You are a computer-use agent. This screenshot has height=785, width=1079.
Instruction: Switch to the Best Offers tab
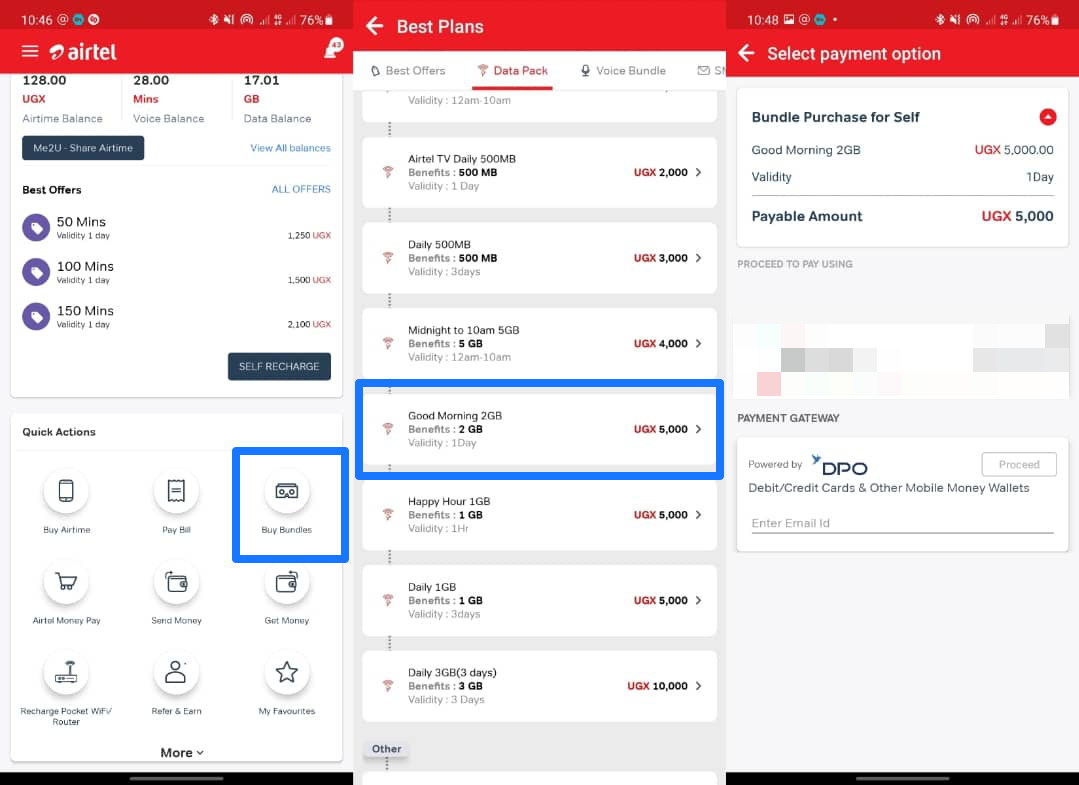pos(408,71)
